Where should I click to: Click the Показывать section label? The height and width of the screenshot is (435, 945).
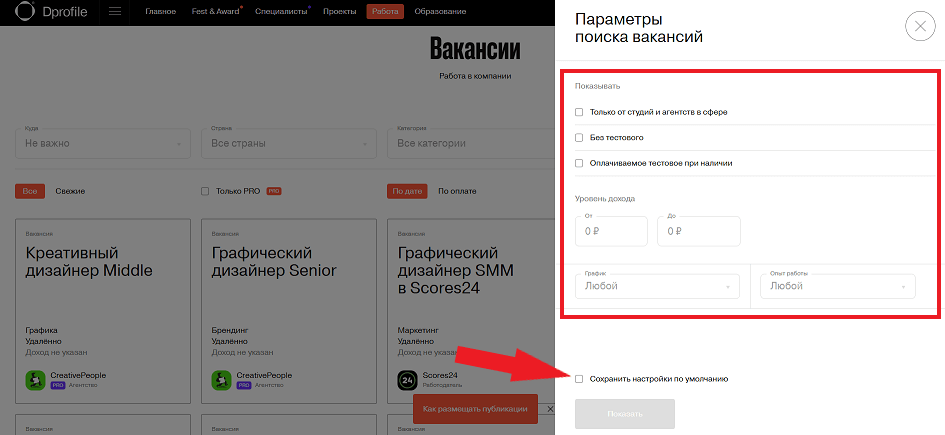click(597, 86)
